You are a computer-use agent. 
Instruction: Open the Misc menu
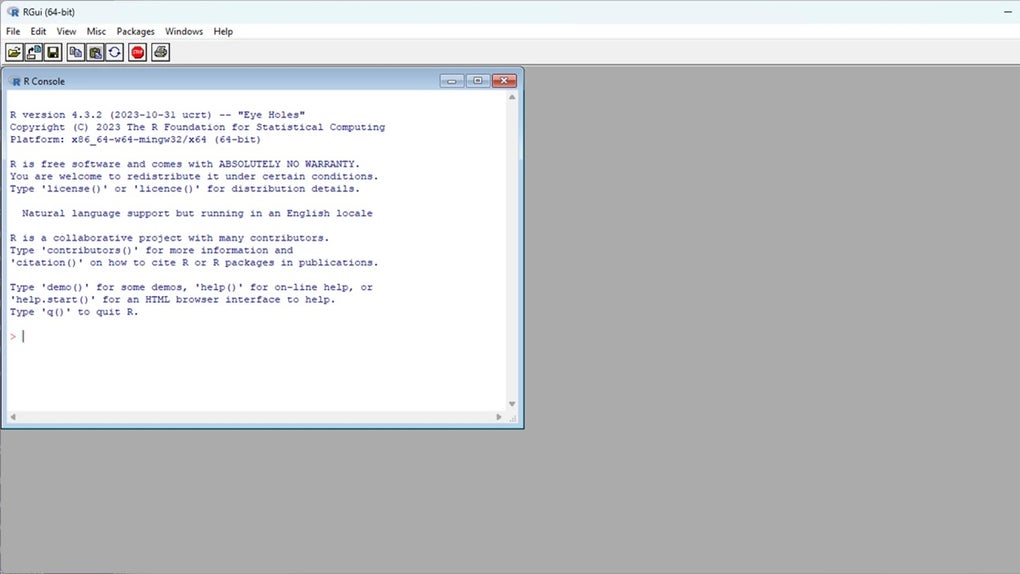point(96,31)
